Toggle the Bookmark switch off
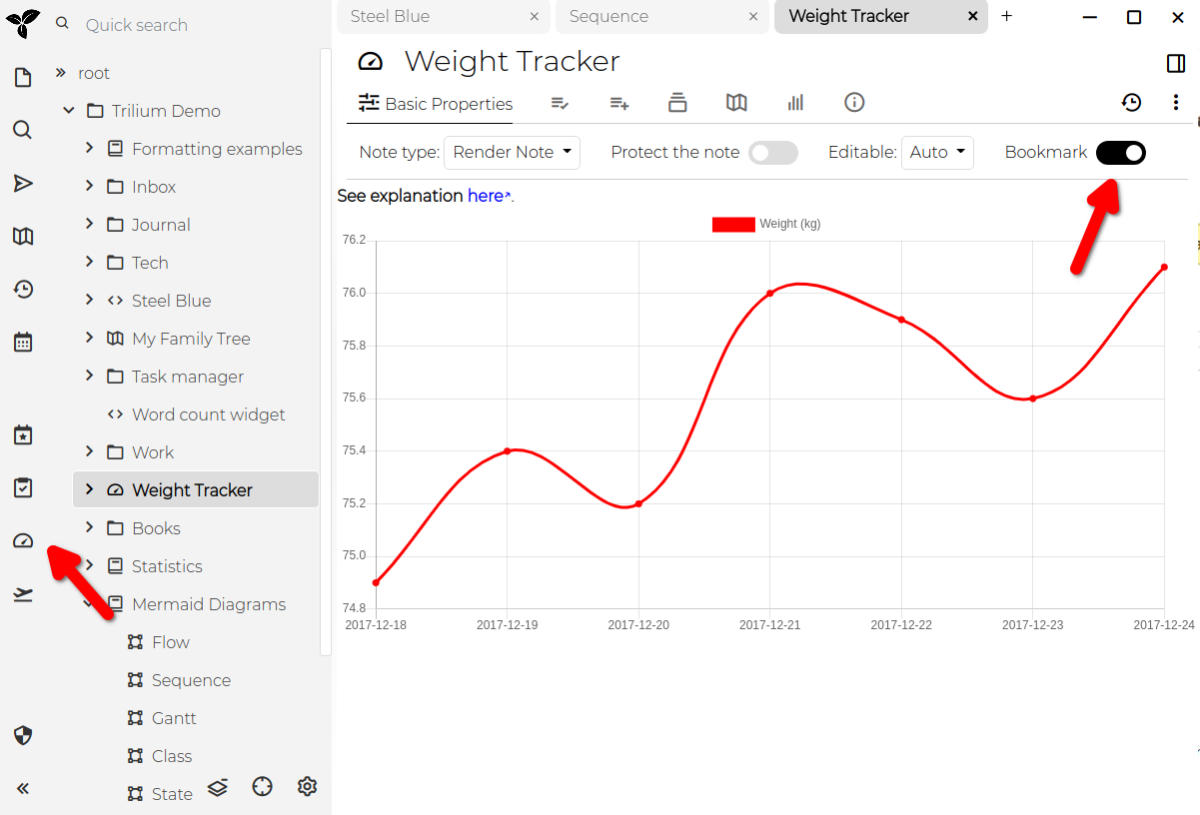This screenshot has height=815, width=1200. (x=1120, y=153)
